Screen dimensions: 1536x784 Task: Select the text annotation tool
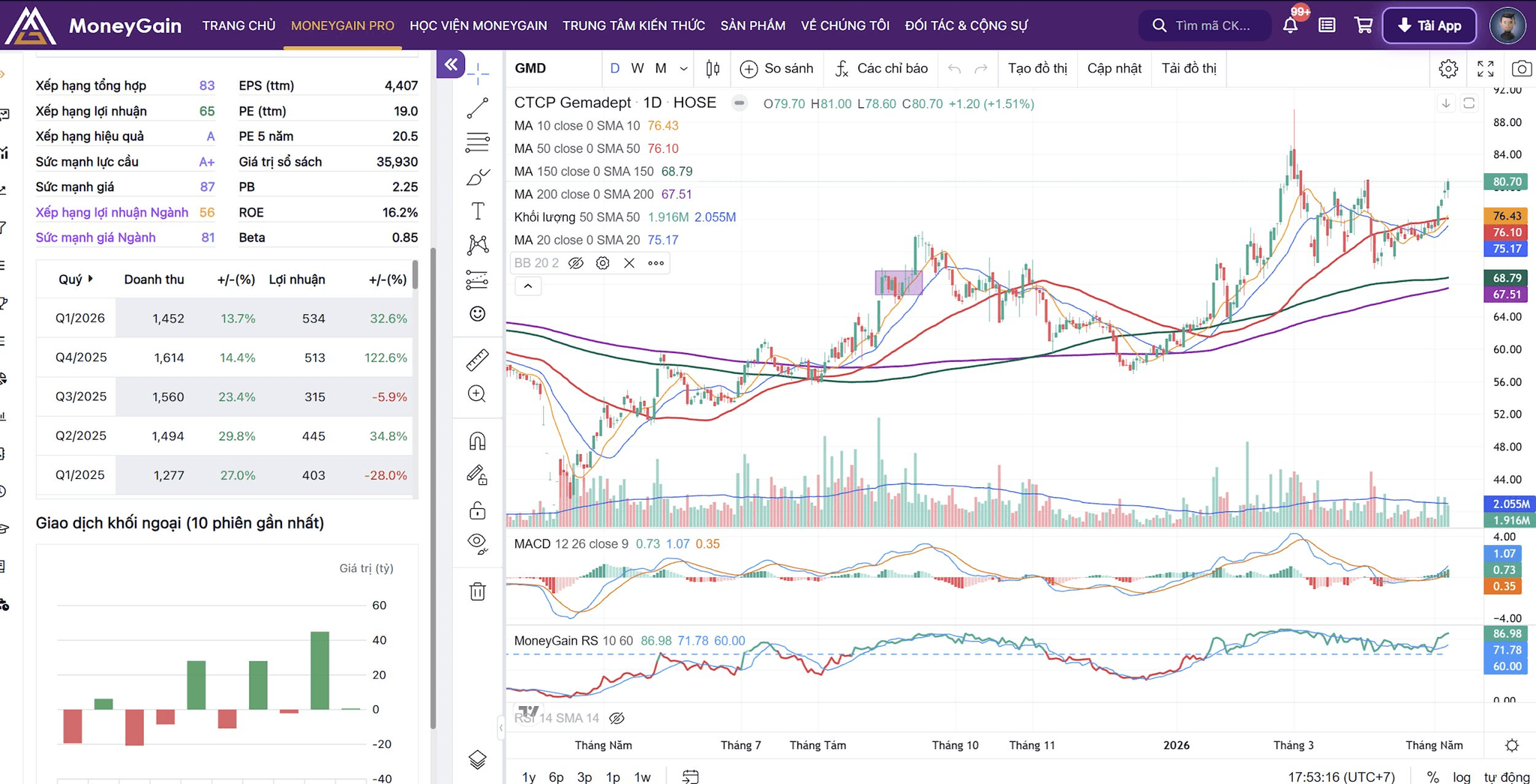click(x=478, y=211)
